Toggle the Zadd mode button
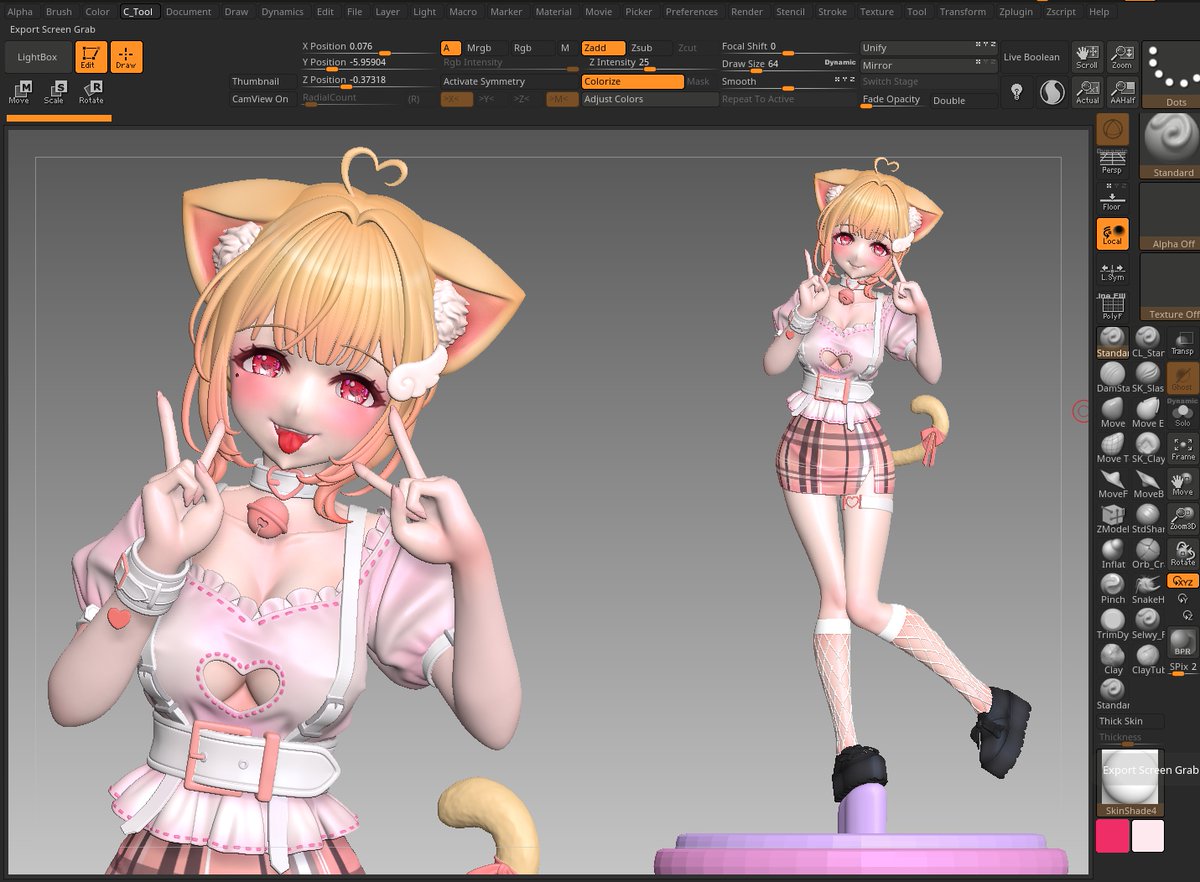 [604, 48]
